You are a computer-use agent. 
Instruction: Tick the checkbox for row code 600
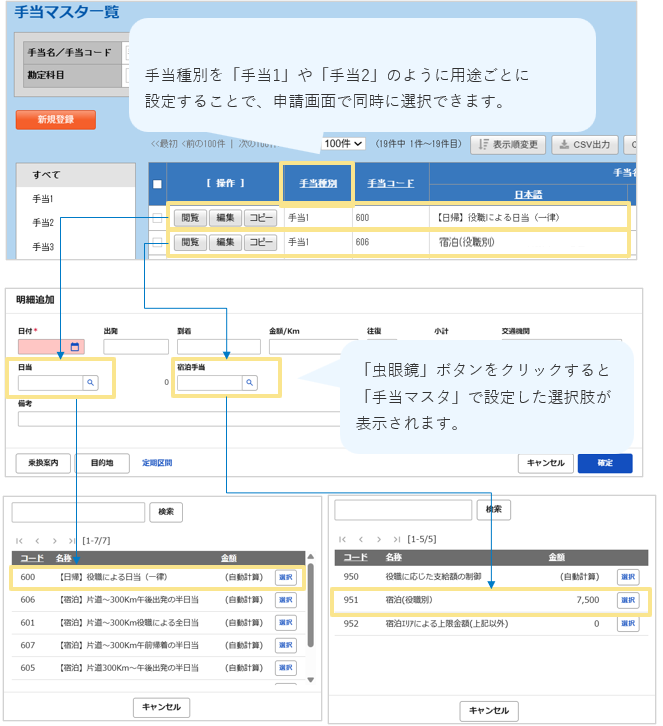coord(157,218)
